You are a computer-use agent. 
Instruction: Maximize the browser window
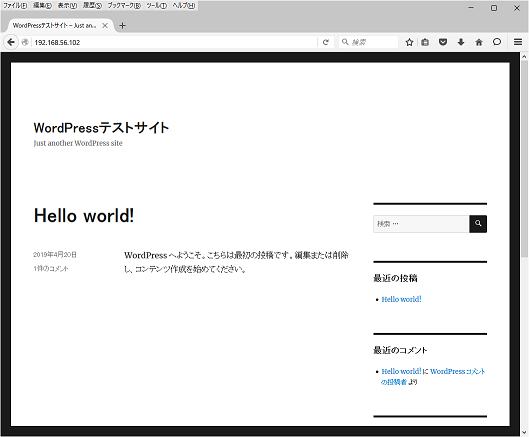[494, 8]
